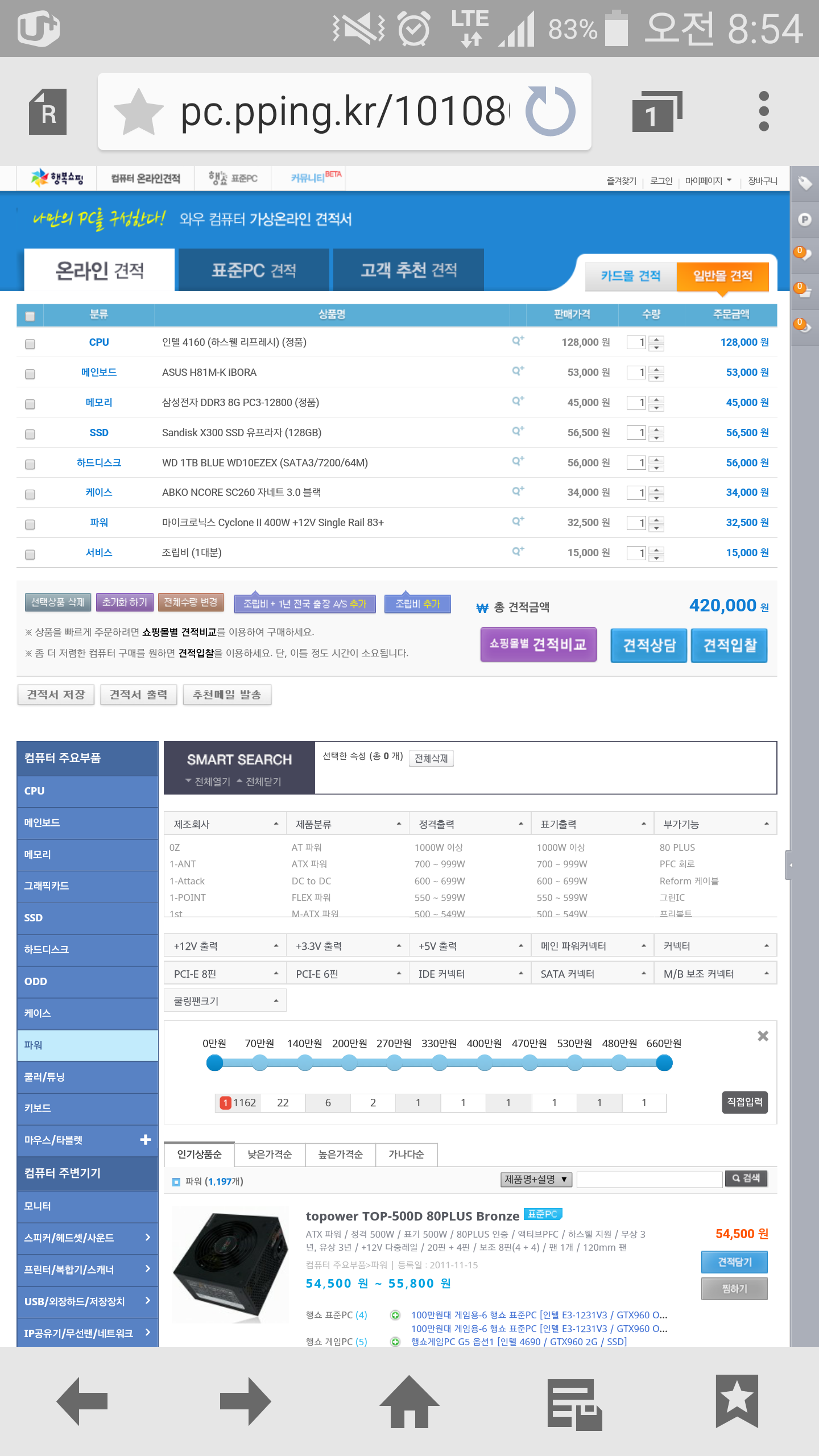819x1456 pixels.
Task: Expand 마우스/타블렛 with plus icon
Action: point(146,1140)
